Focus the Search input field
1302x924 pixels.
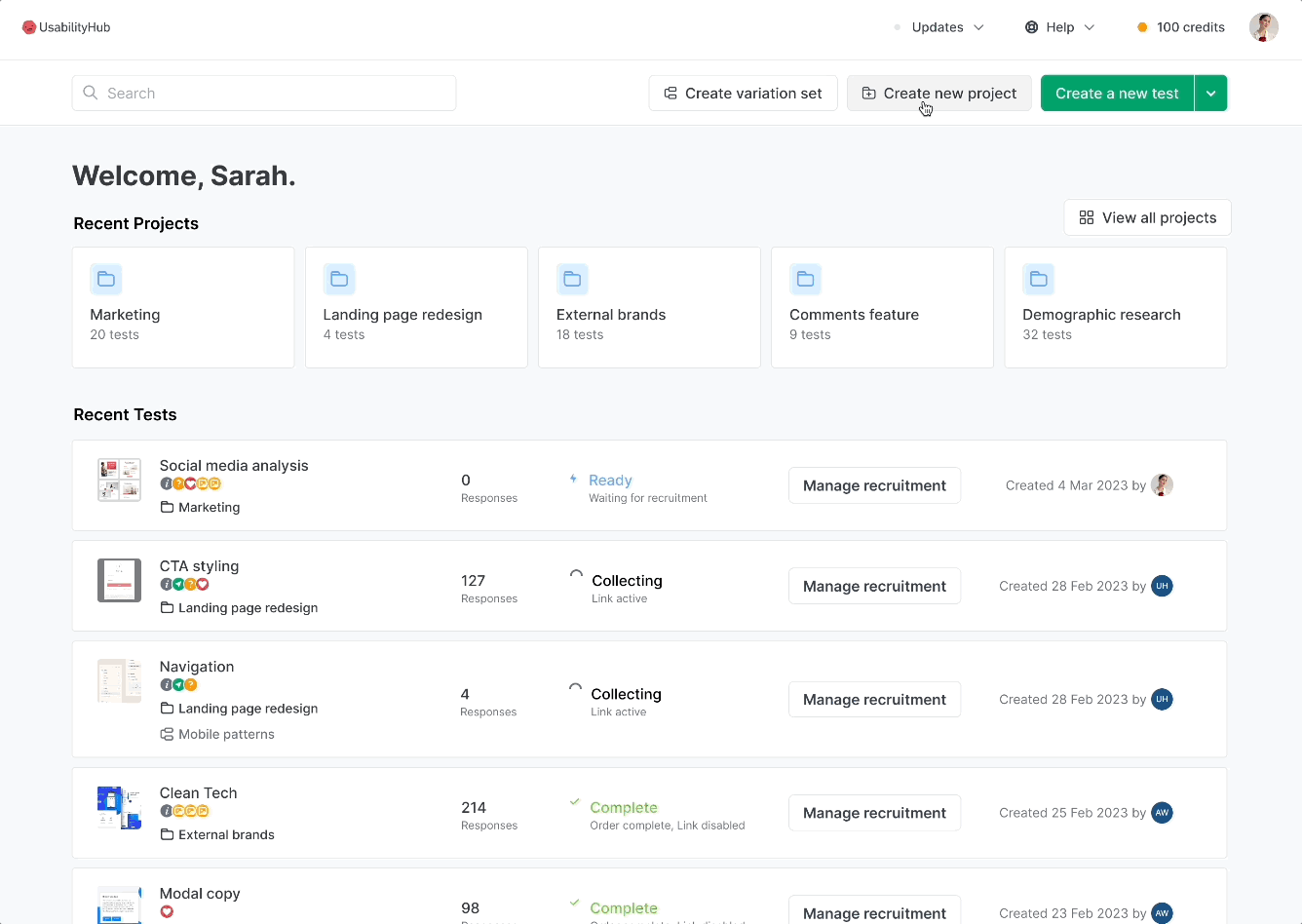click(273, 94)
